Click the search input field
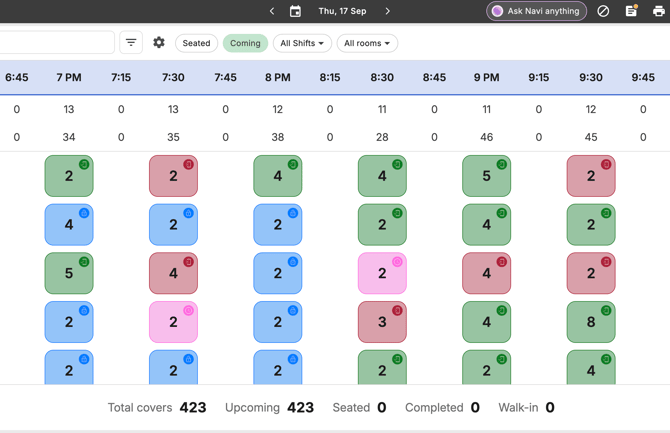 [x=56, y=42]
